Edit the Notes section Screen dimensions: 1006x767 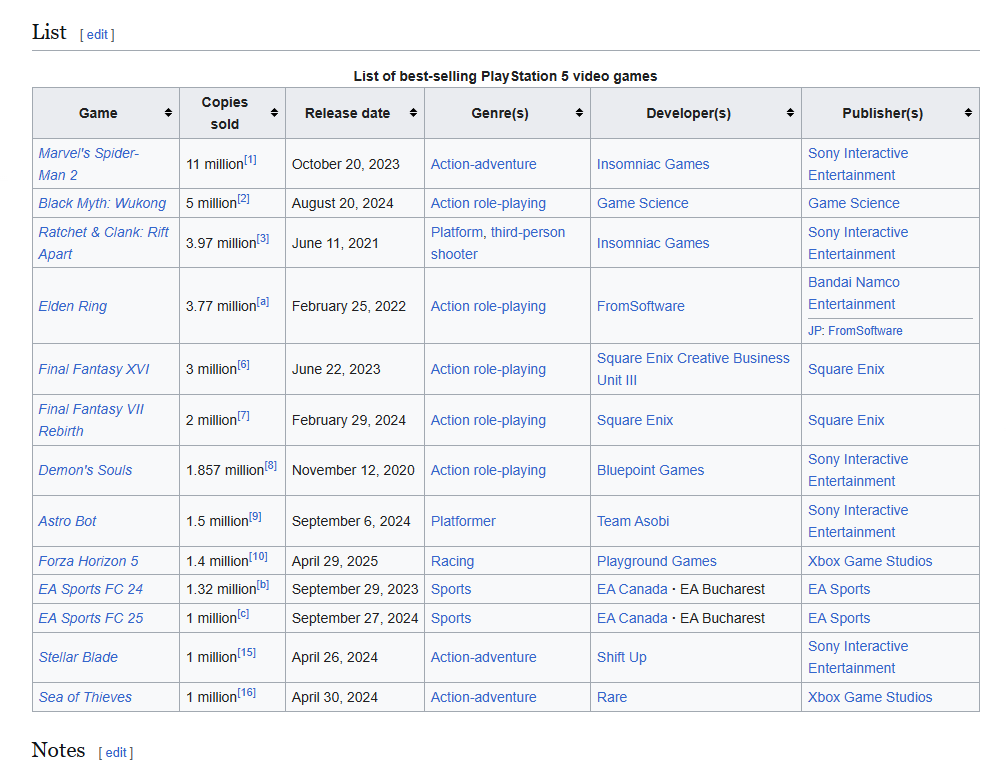(115, 752)
